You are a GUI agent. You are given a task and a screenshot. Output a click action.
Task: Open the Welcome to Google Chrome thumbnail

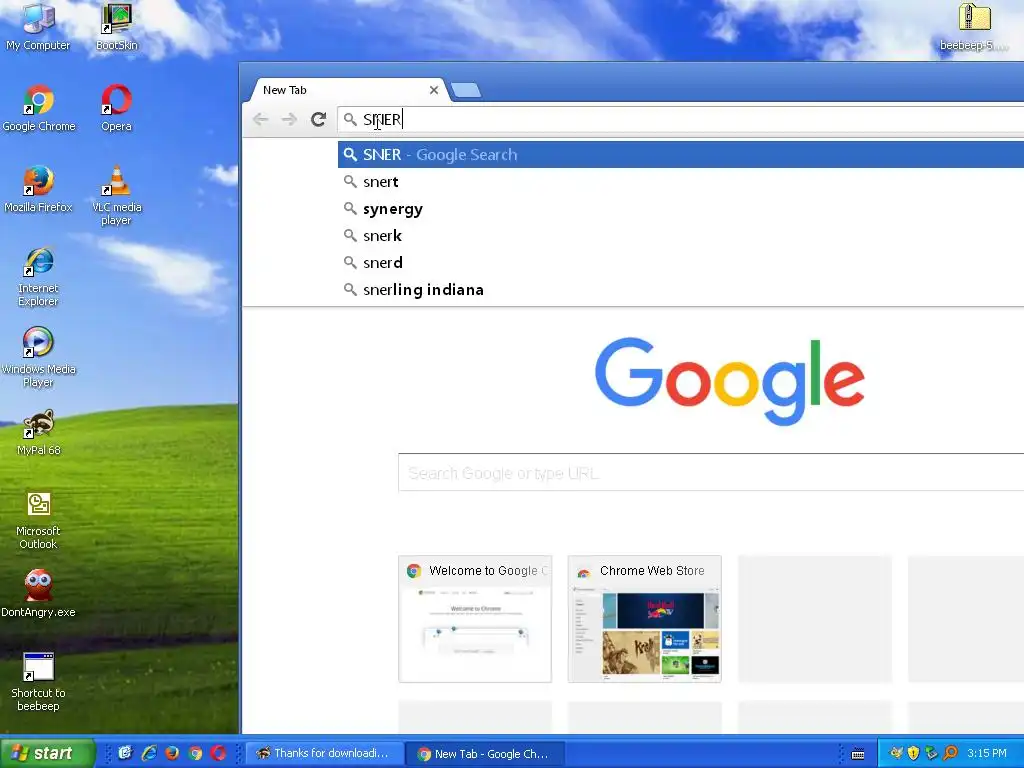(x=475, y=619)
